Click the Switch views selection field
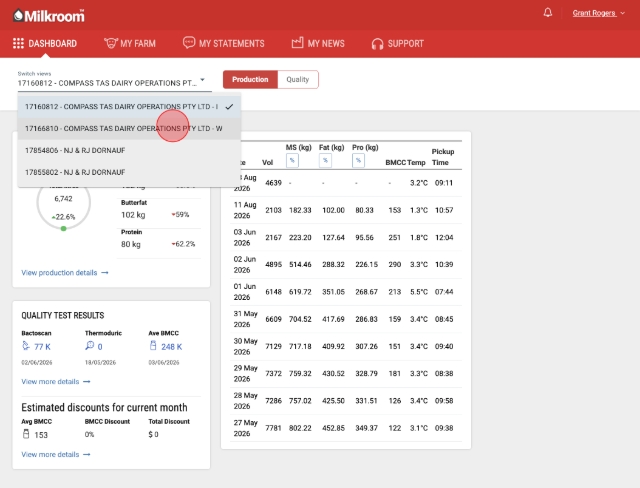 (x=114, y=83)
